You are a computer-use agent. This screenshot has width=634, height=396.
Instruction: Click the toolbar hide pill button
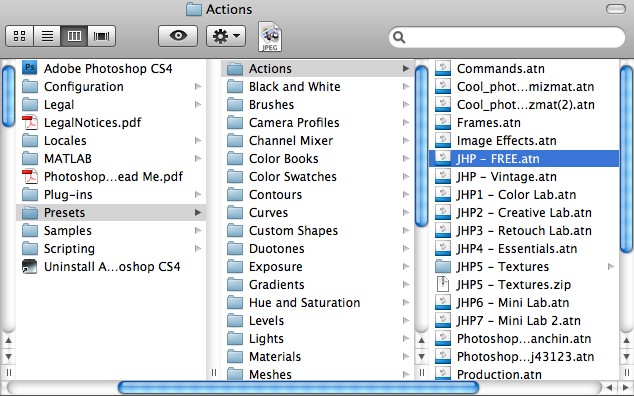click(x=616, y=9)
